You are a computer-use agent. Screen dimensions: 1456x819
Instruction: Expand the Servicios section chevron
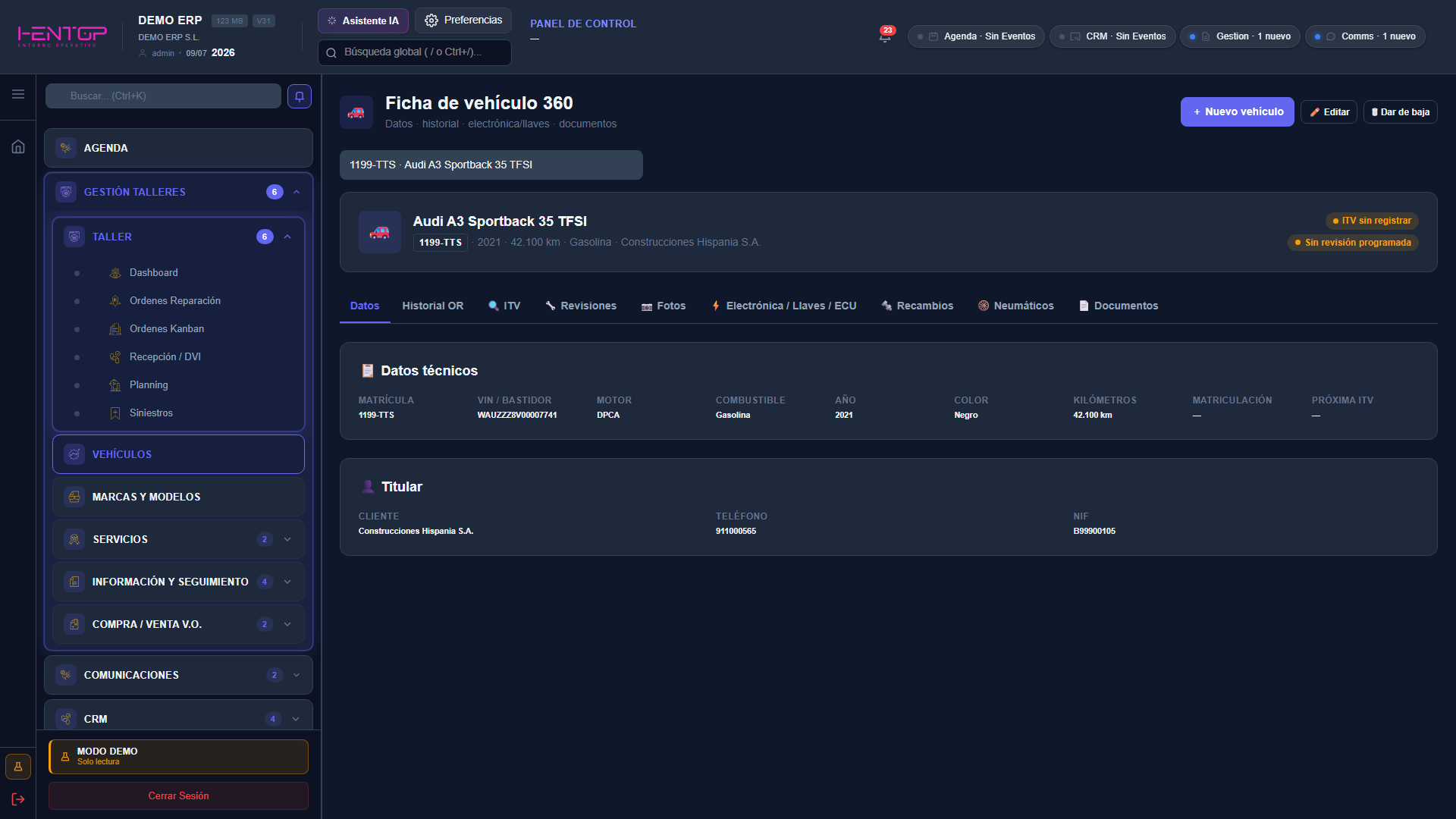tap(287, 539)
